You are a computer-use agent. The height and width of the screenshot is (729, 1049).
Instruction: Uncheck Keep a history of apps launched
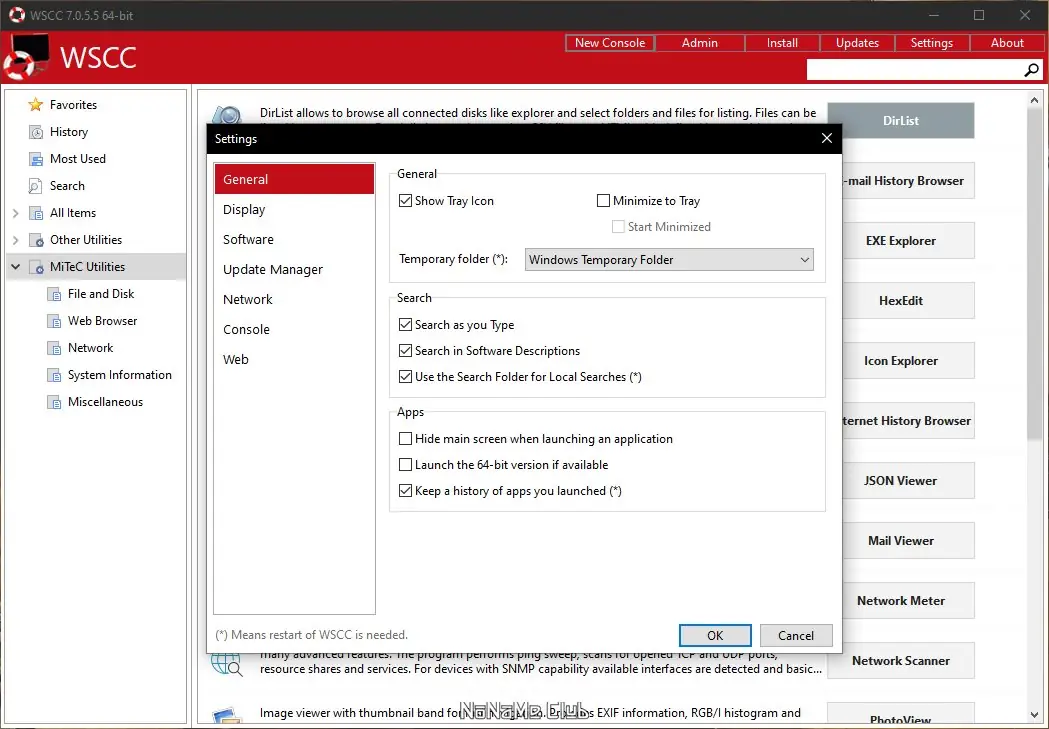(x=405, y=491)
